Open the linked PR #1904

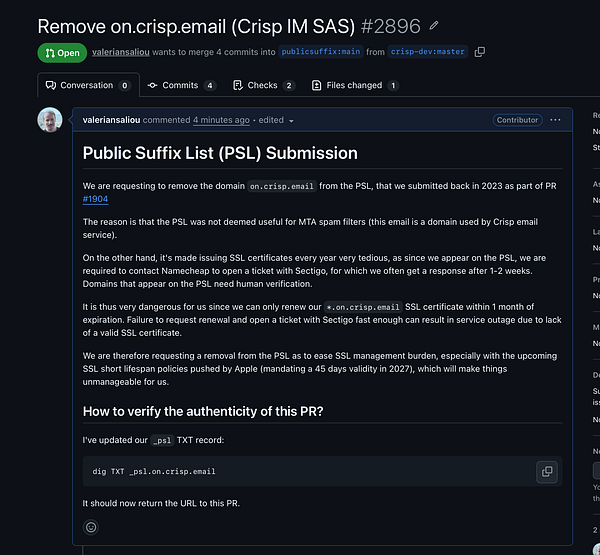click(x=95, y=199)
